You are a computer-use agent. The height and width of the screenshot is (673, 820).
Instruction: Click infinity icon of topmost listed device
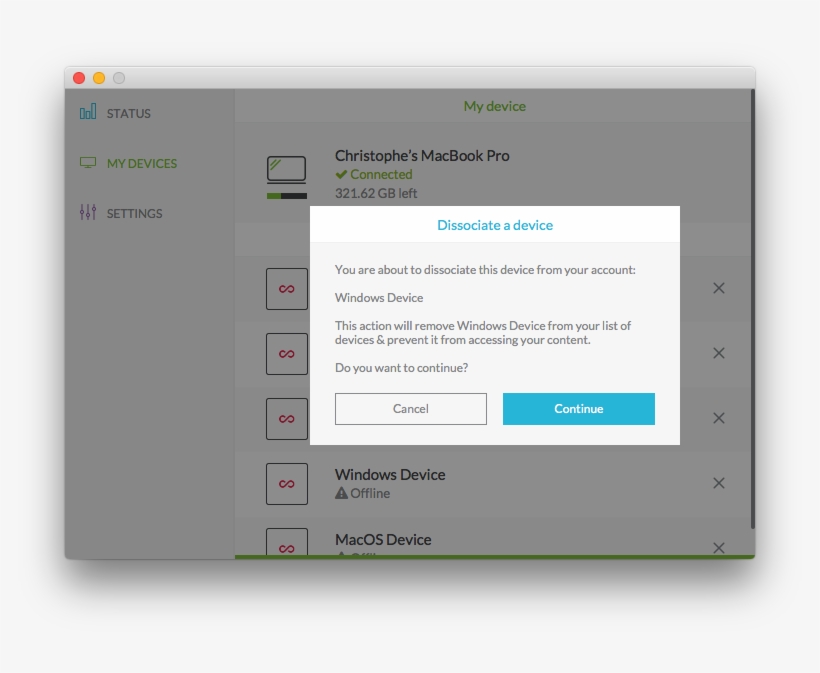pos(287,289)
